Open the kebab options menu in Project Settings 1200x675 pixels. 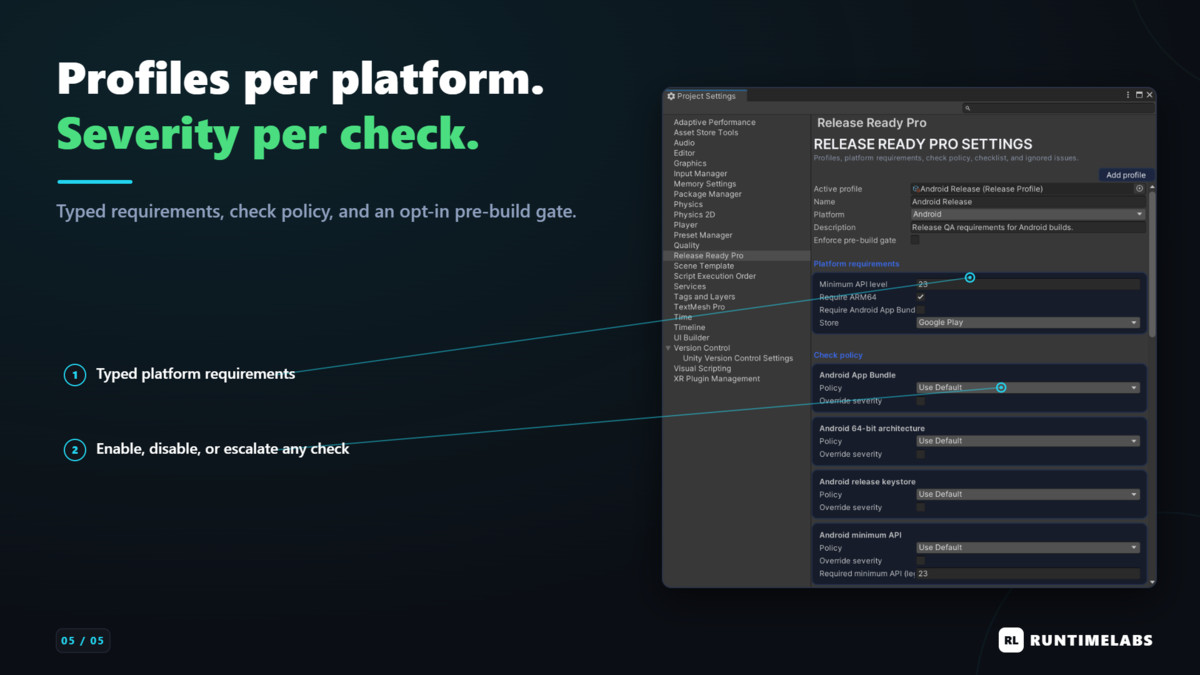pyautogui.click(x=1129, y=95)
